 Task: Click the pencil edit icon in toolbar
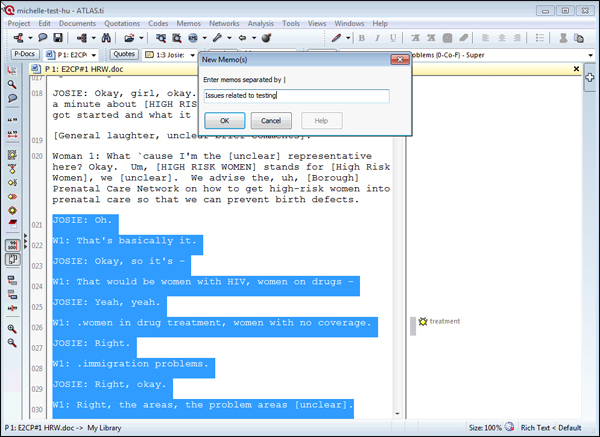coord(336,38)
